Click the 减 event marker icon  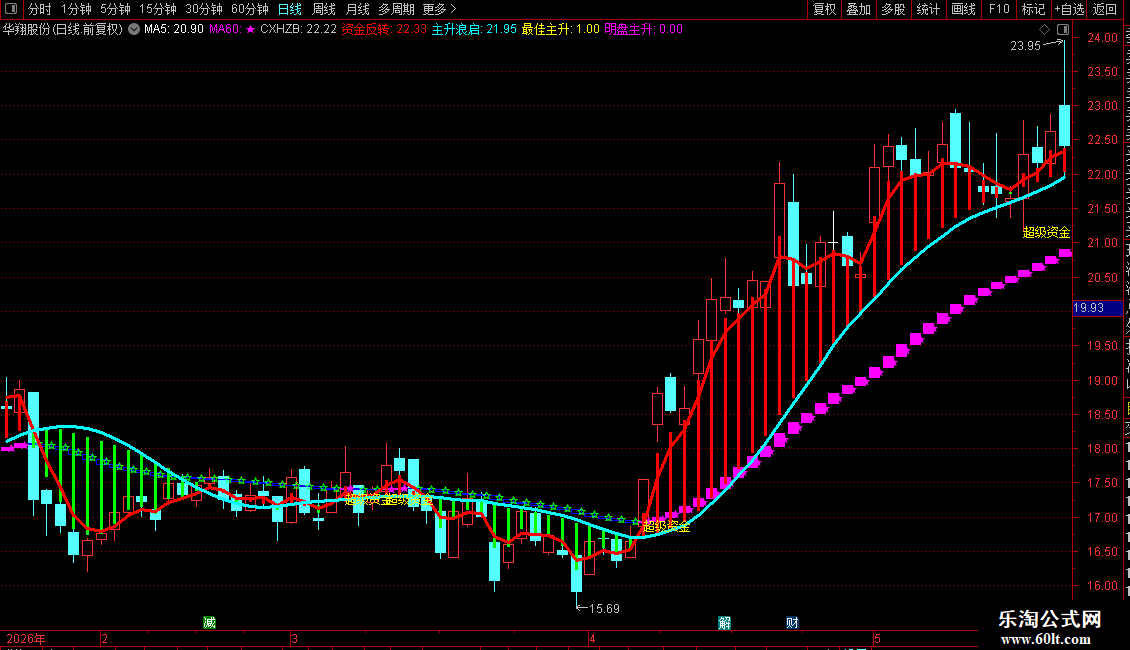coord(209,623)
